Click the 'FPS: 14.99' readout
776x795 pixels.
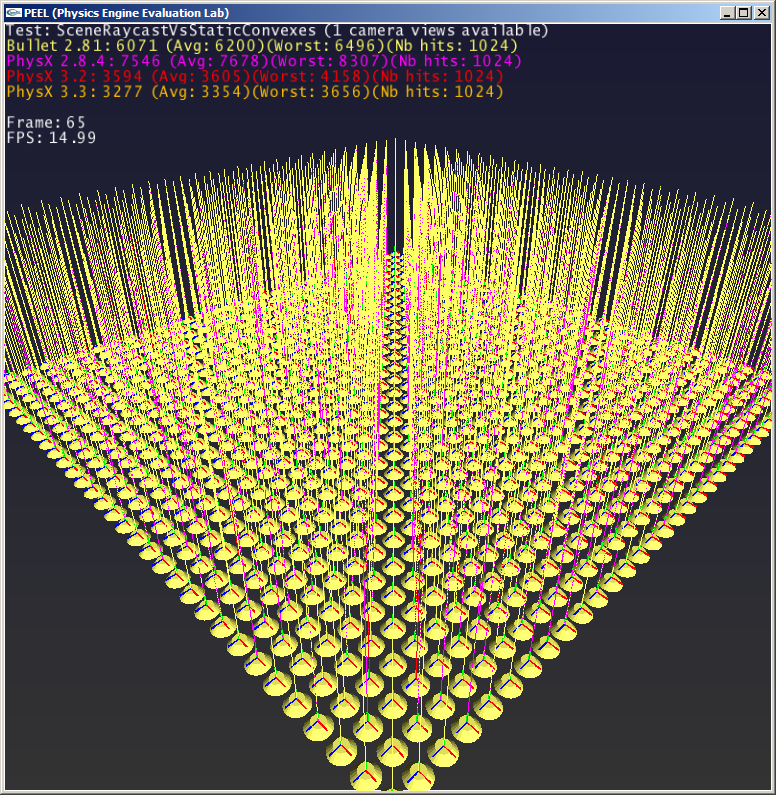click(51, 137)
